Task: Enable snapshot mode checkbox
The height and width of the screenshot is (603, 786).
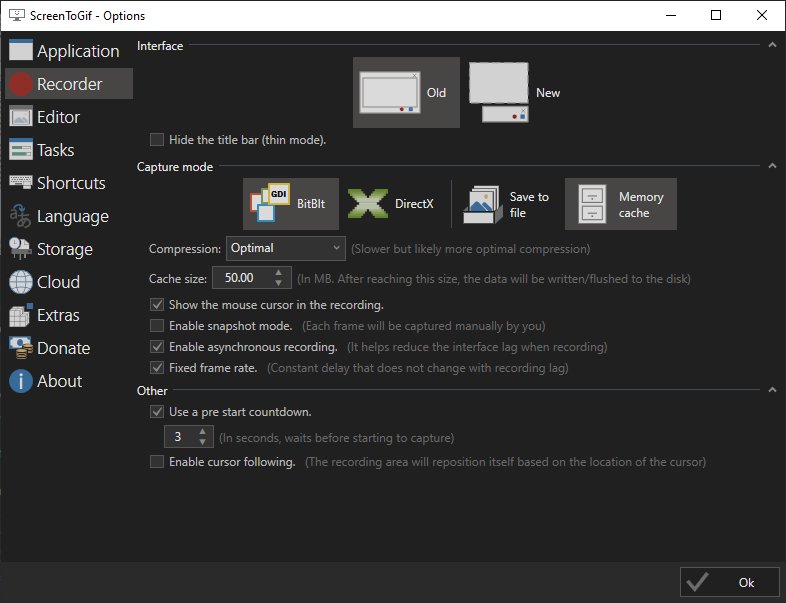Action: [157, 325]
